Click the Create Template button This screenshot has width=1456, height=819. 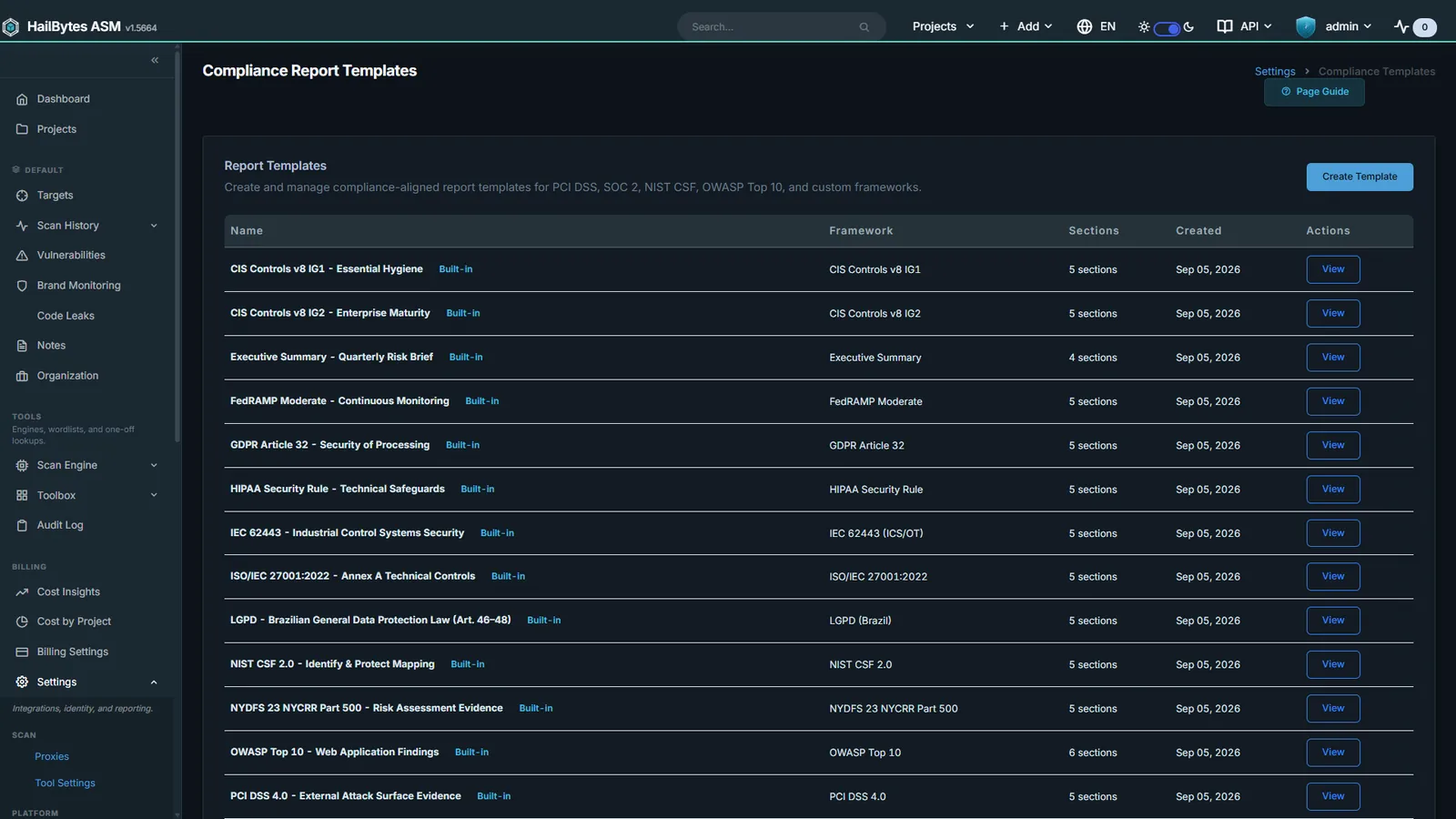[1360, 177]
